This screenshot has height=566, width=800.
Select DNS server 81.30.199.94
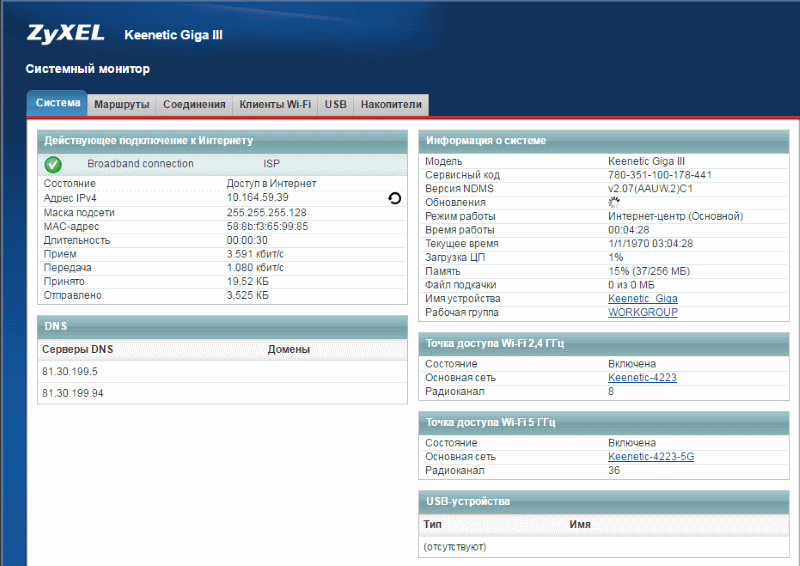pyautogui.click(x=72, y=393)
